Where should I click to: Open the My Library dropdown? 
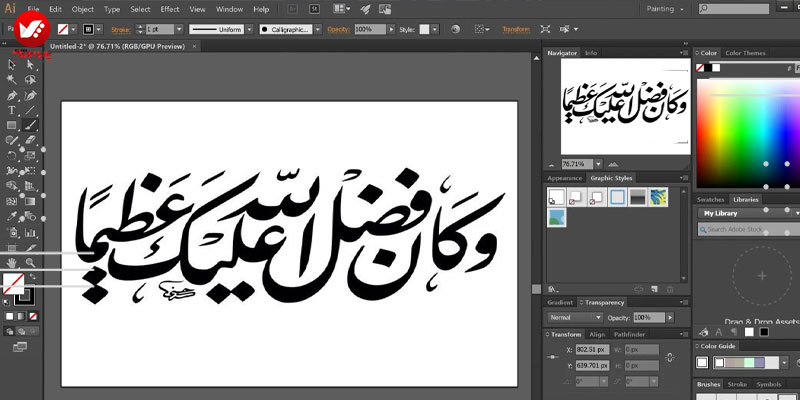point(748,213)
